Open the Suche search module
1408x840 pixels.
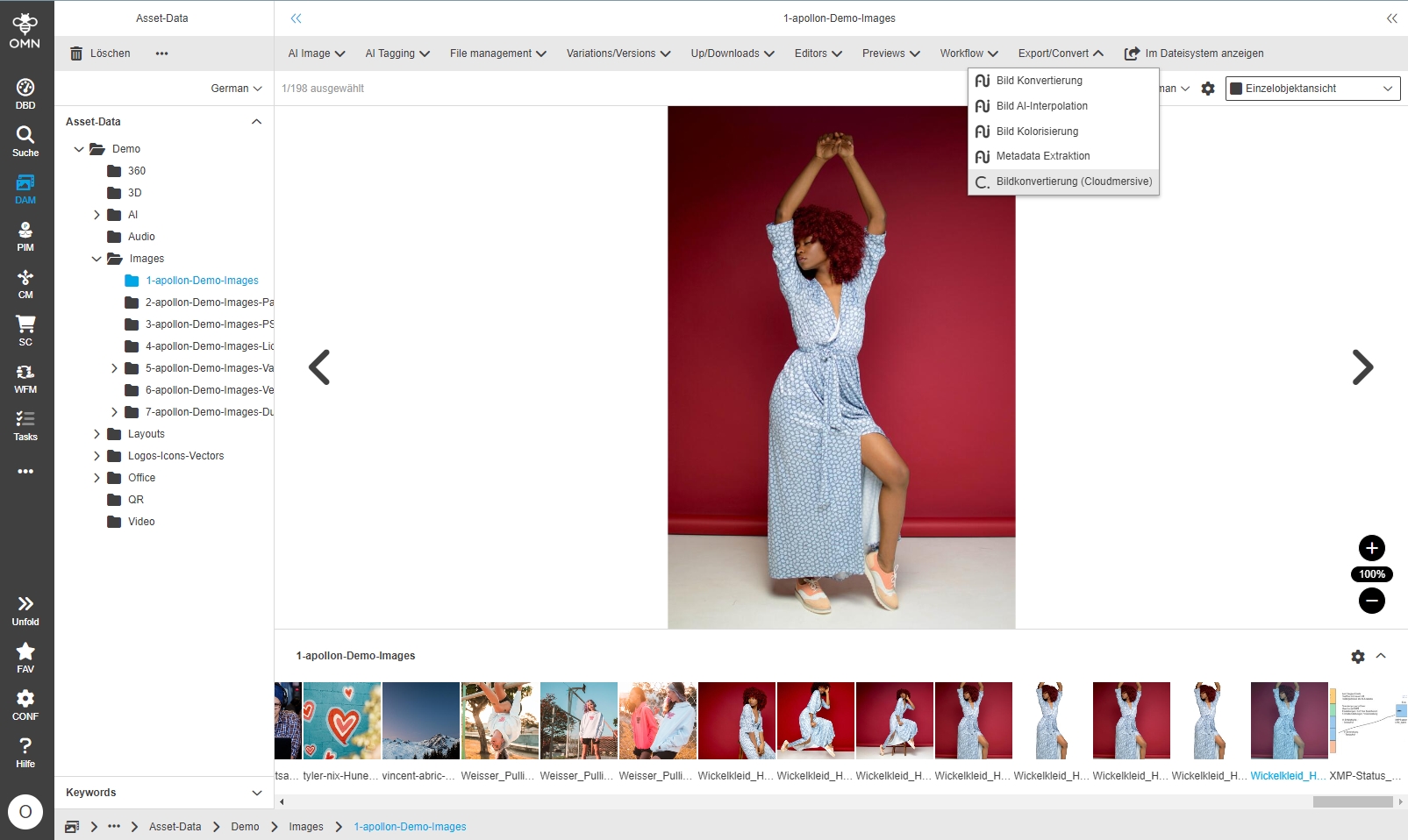click(x=25, y=141)
